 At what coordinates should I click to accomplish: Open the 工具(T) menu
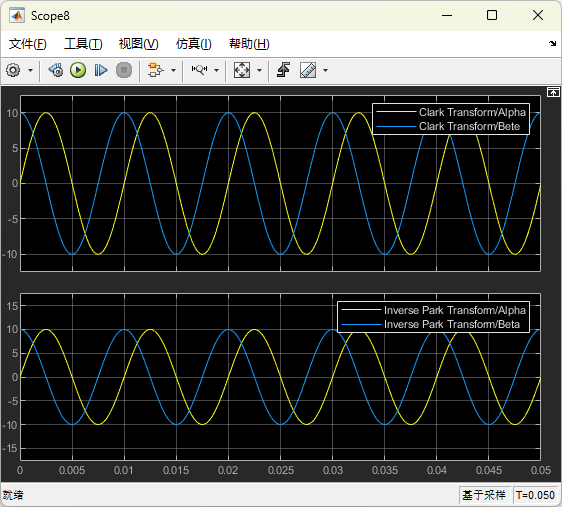click(83, 44)
